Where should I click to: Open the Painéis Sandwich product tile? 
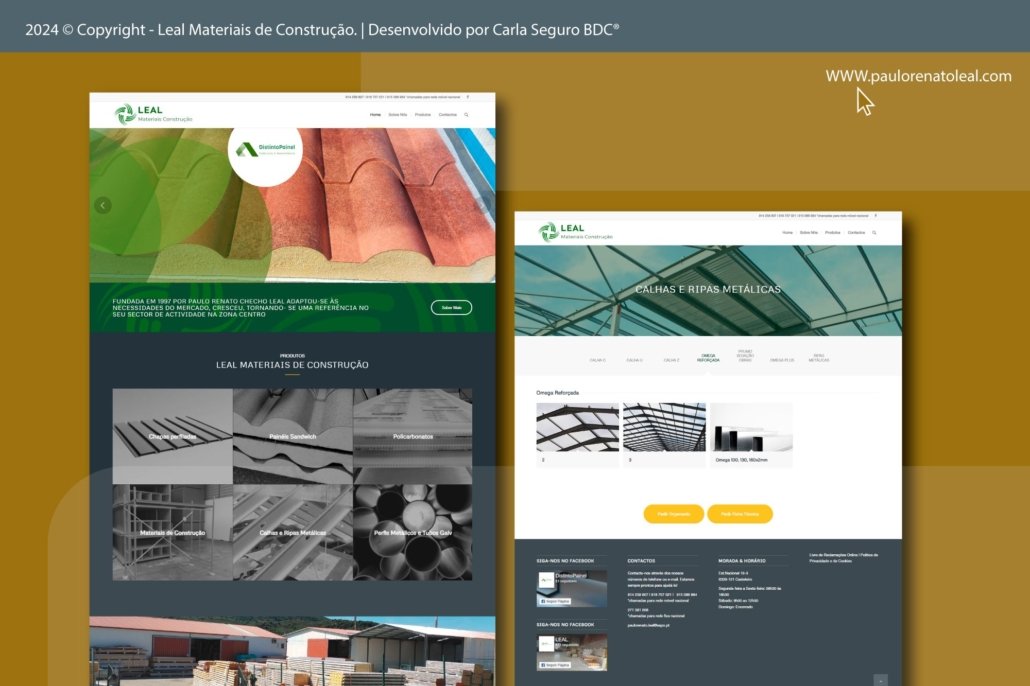(x=293, y=437)
